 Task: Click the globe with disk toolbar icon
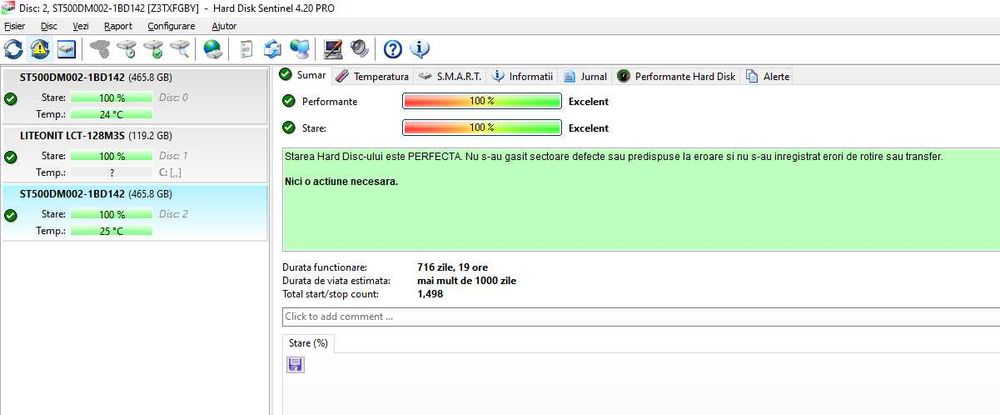click(213, 48)
